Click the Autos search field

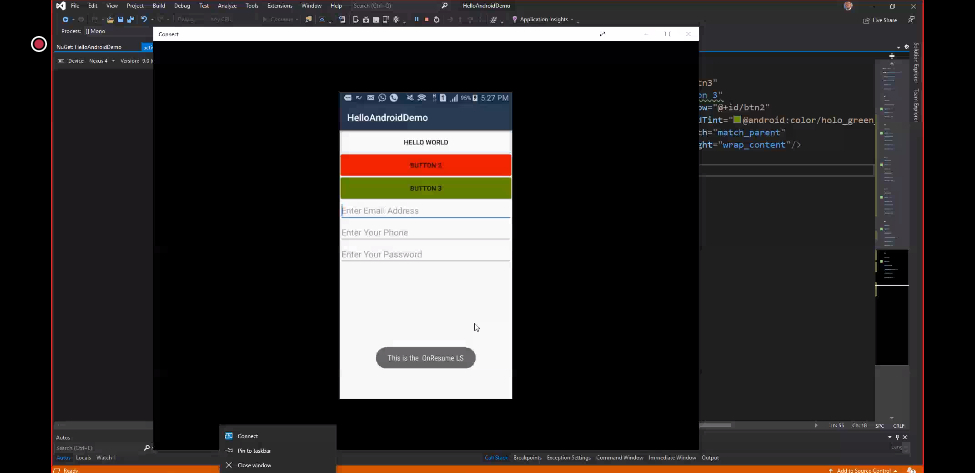tap(98, 448)
